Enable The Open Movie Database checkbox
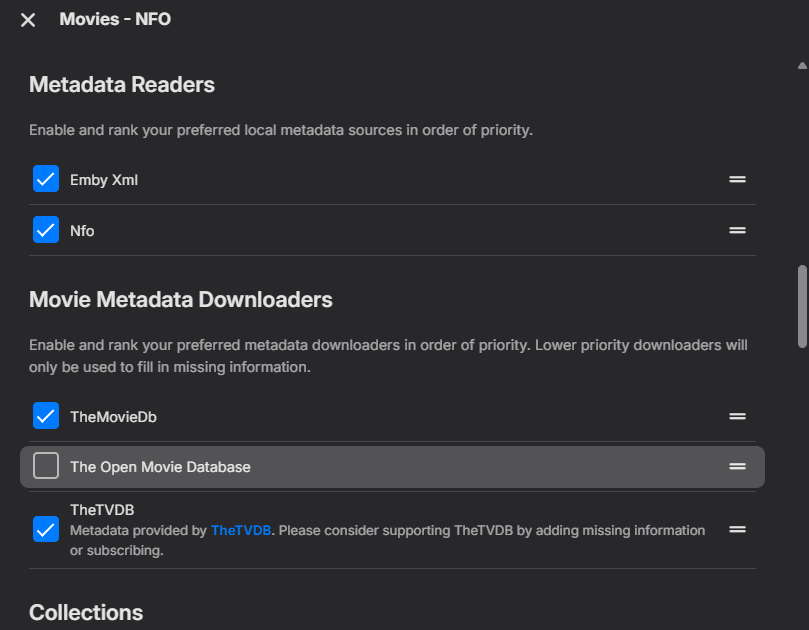The height and width of the screenshot is (630, 809). 46,467
